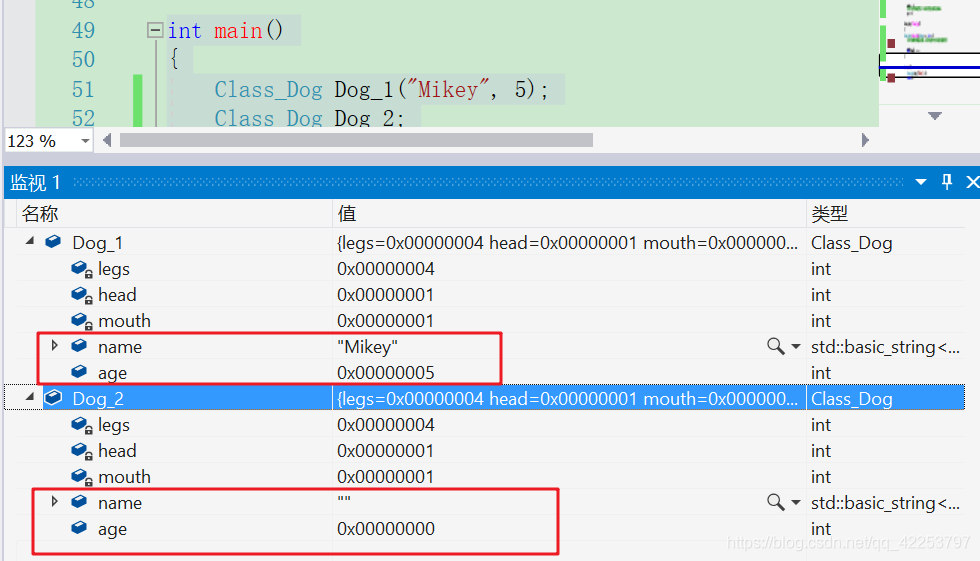
Task: Collapse the Dog_1 watch entry
Action: point(29,241)
